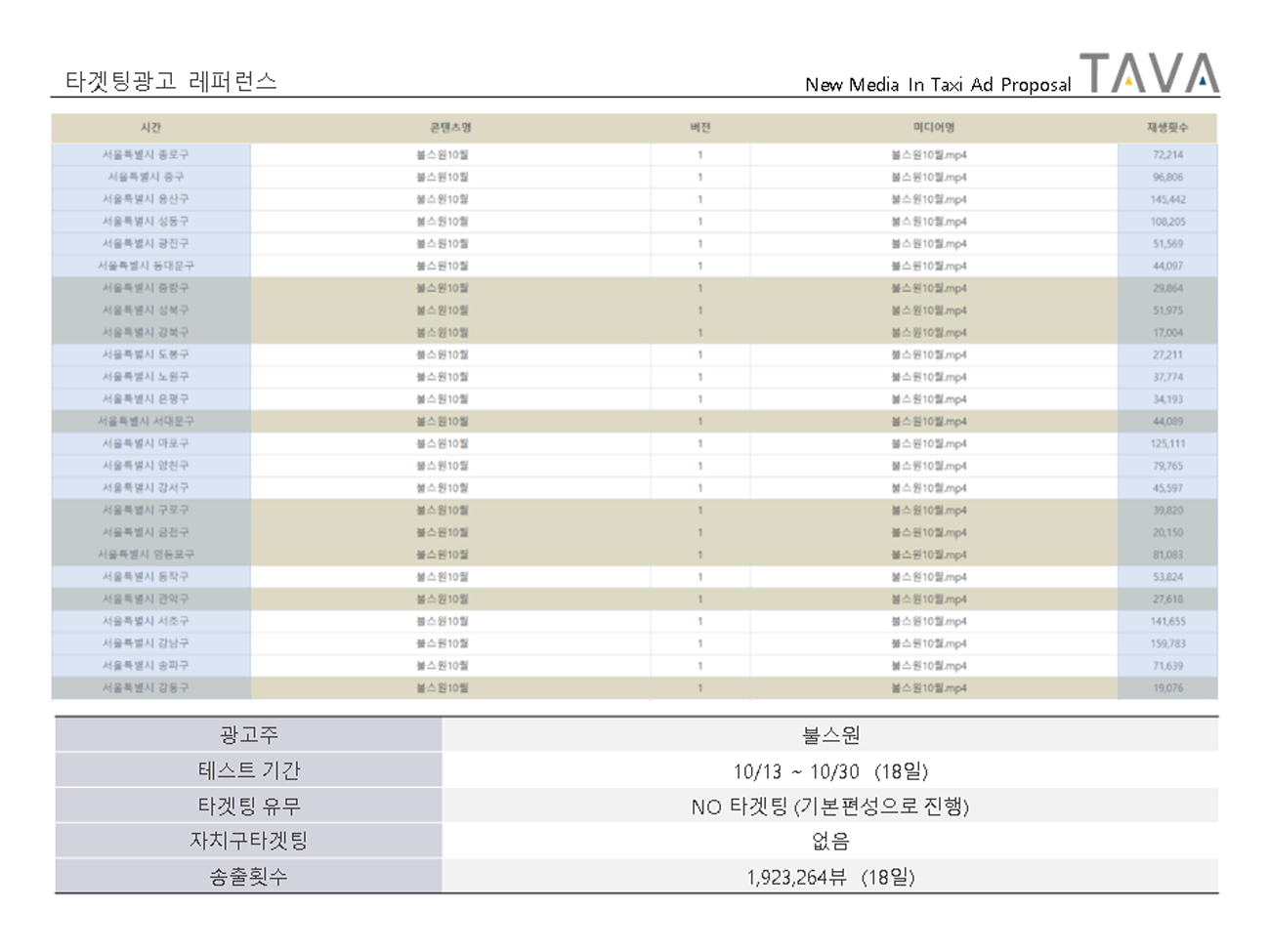Select the play count 72,214 cell
This screenshot has height=952, width=1270.
pyautogui.click(x=1167, y=154)
